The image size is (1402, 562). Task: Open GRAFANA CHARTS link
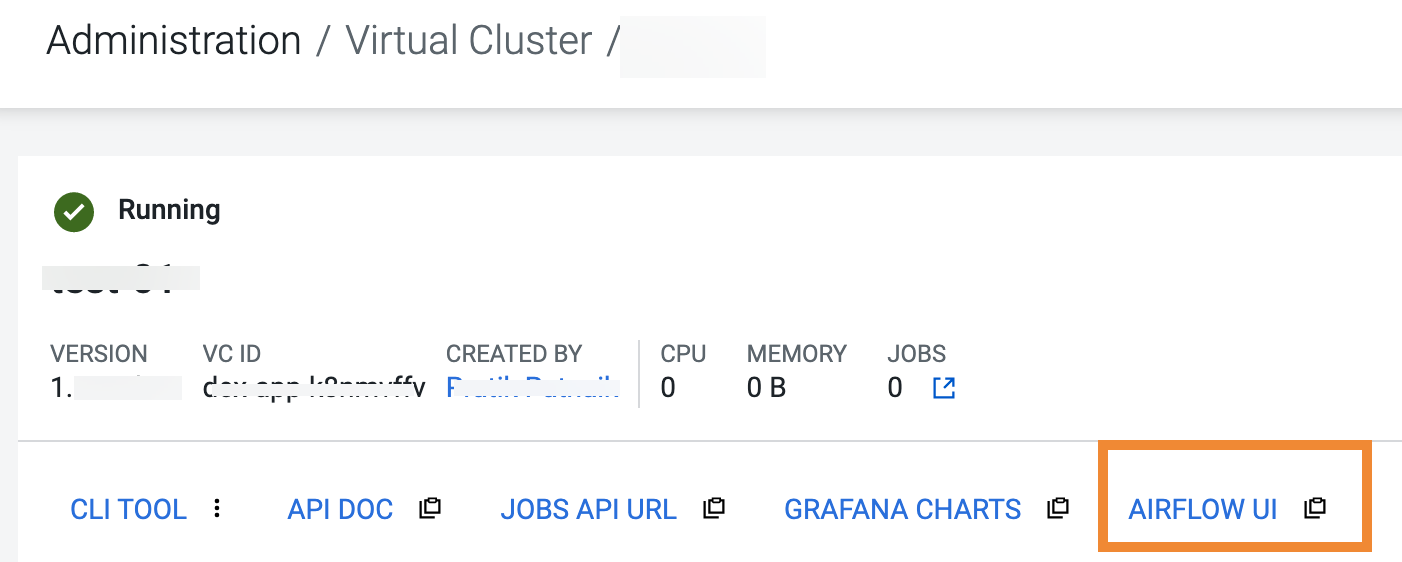pyautogui.click(x=902, y=509)
